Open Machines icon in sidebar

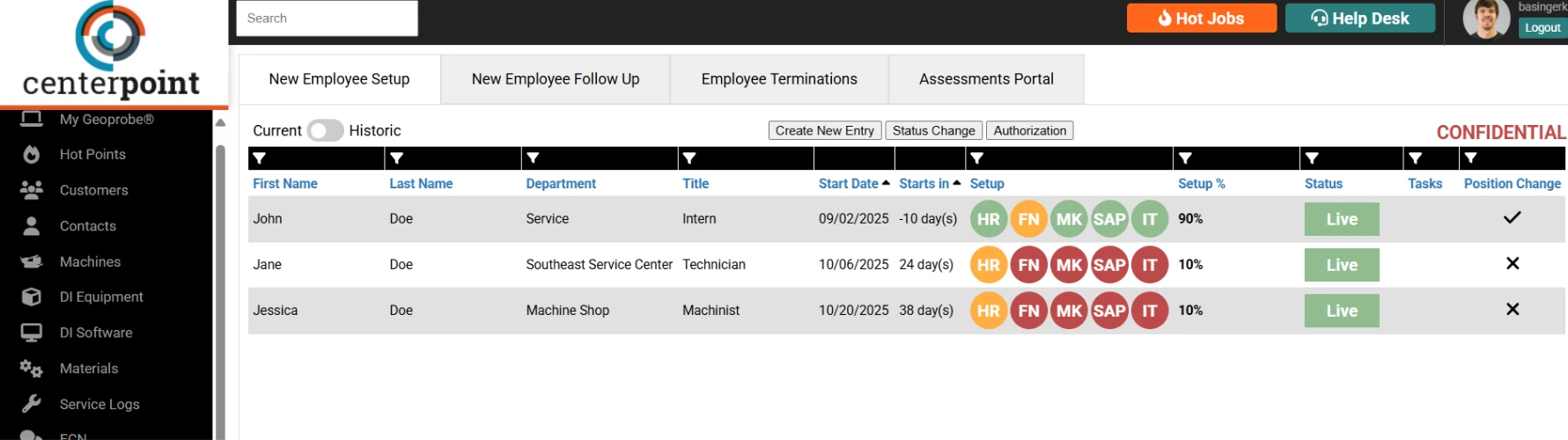coord(32,261)
